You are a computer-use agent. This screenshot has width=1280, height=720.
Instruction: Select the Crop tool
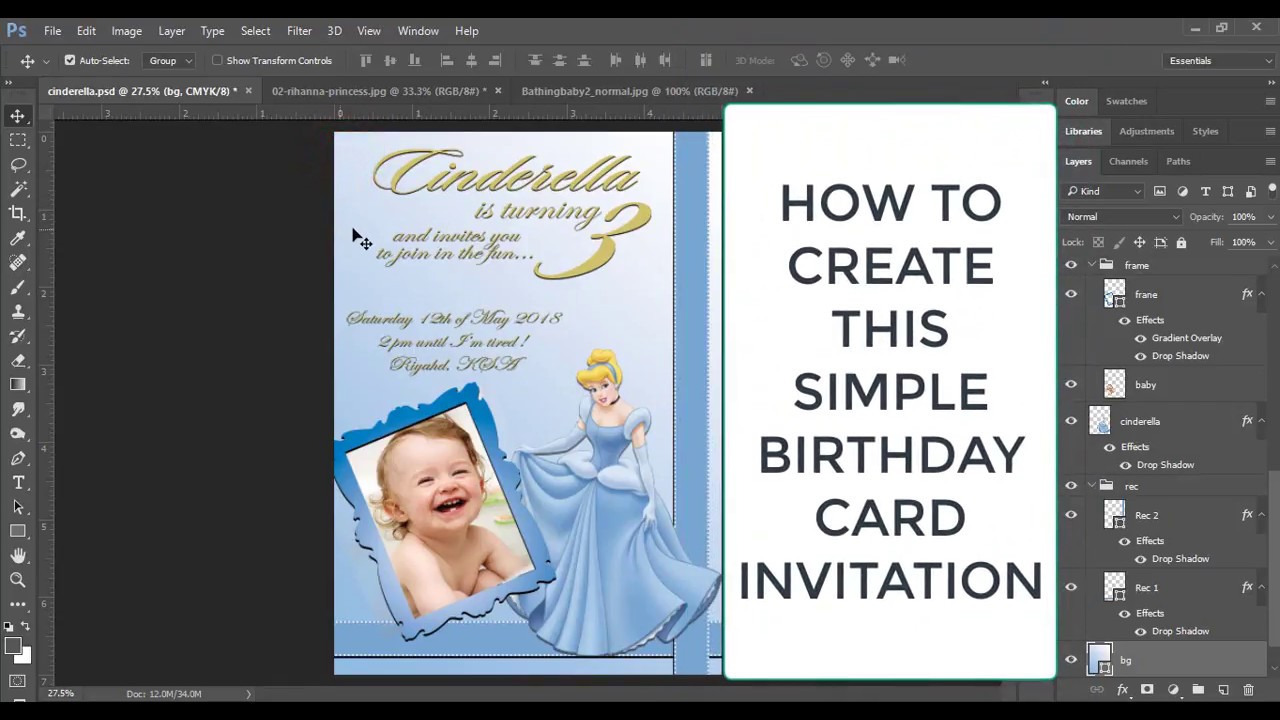[18, 213]
